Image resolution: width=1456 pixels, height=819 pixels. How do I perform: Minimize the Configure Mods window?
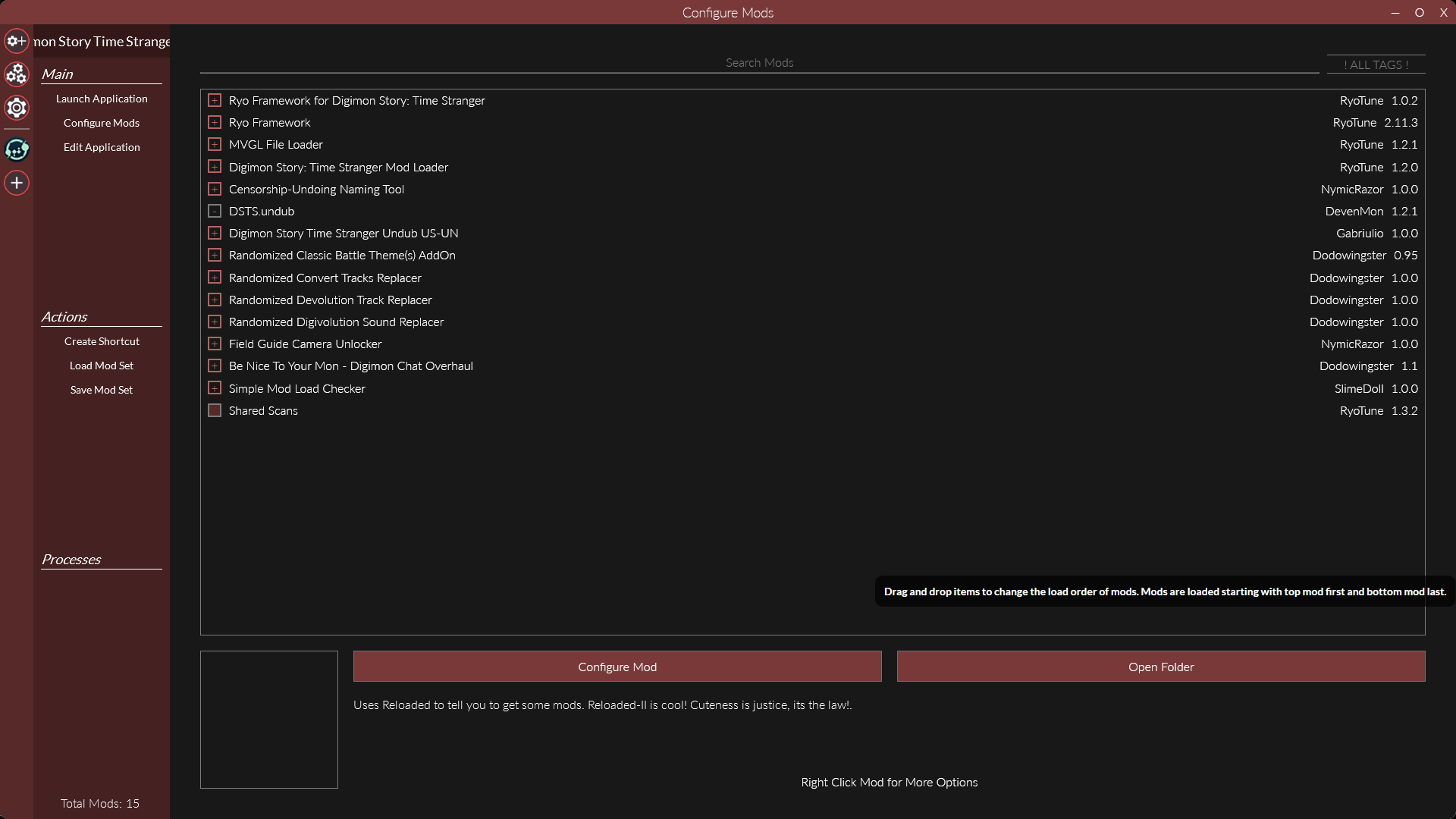1395,12
